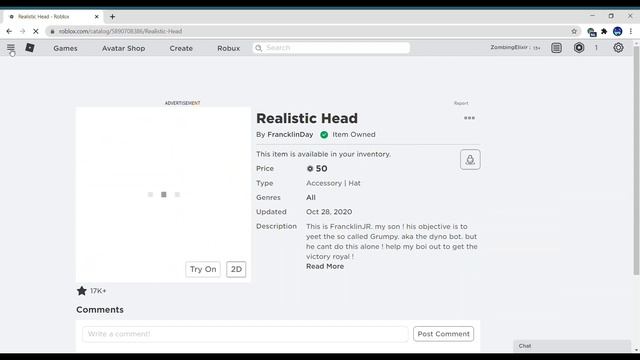Switch the preview to 2D
640x360 pixels.
[236, 269]
